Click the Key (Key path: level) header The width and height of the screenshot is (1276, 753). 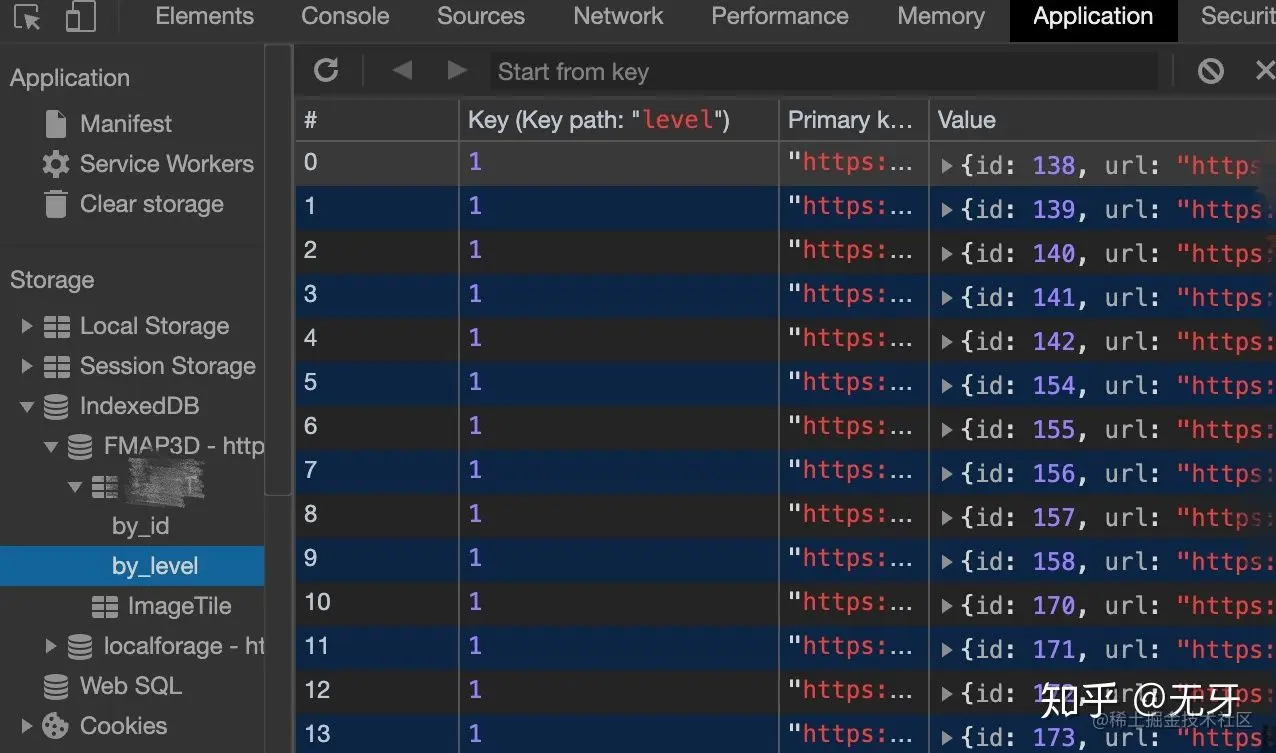click(x=619, y=120)
